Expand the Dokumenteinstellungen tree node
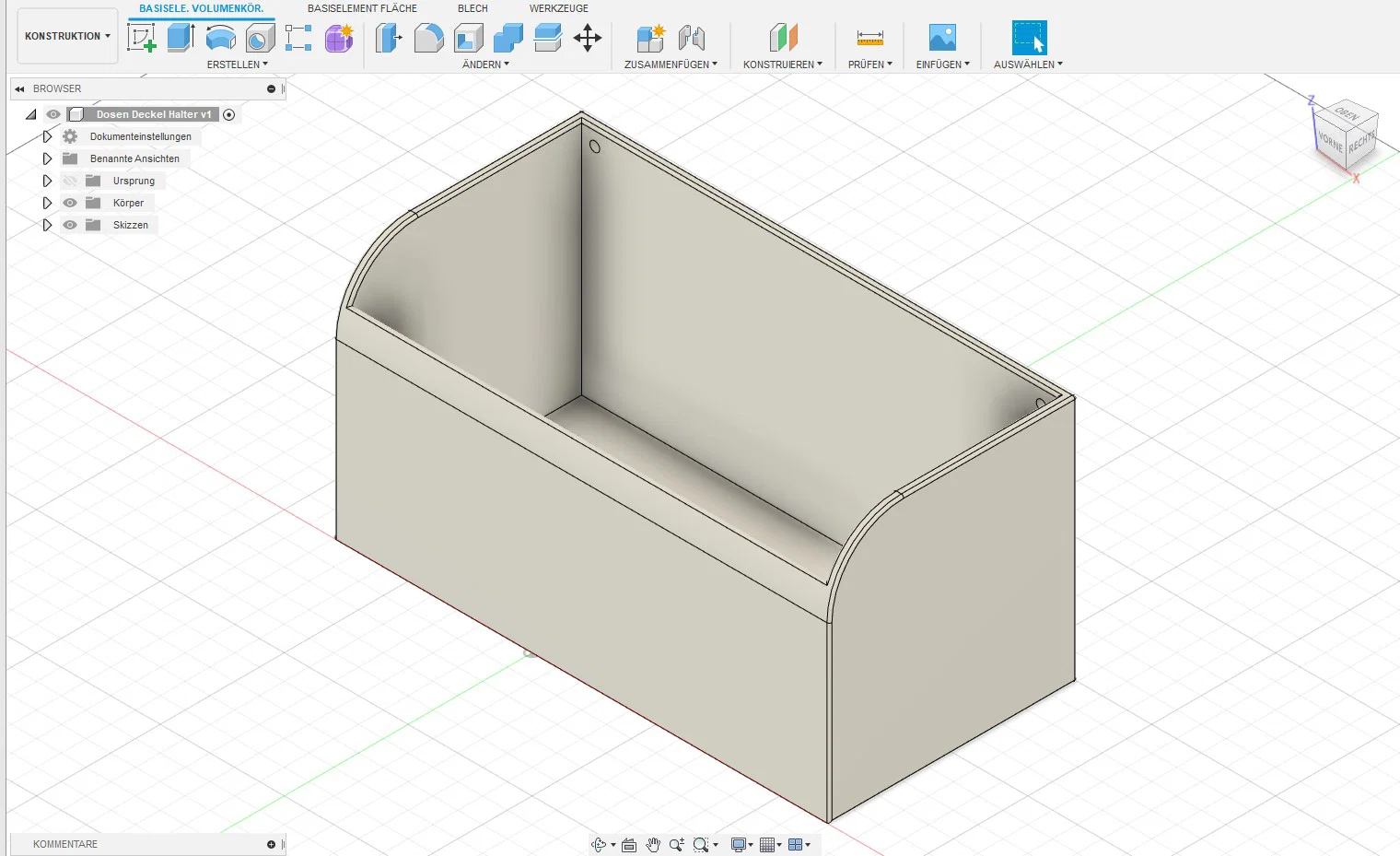The image size is (1400, 856). [47, 136]
